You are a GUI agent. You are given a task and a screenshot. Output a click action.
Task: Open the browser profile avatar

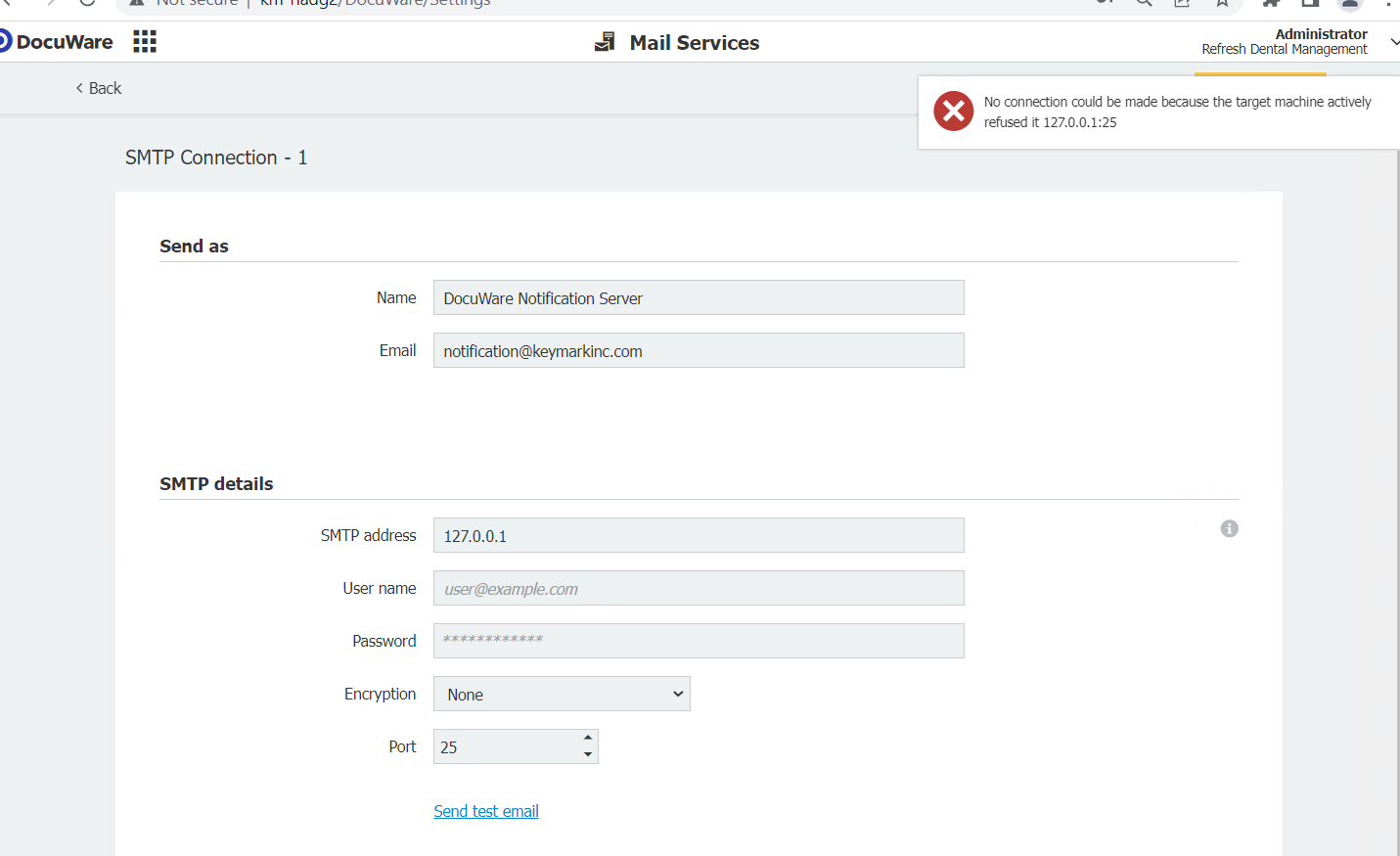tap(1349, 3)
